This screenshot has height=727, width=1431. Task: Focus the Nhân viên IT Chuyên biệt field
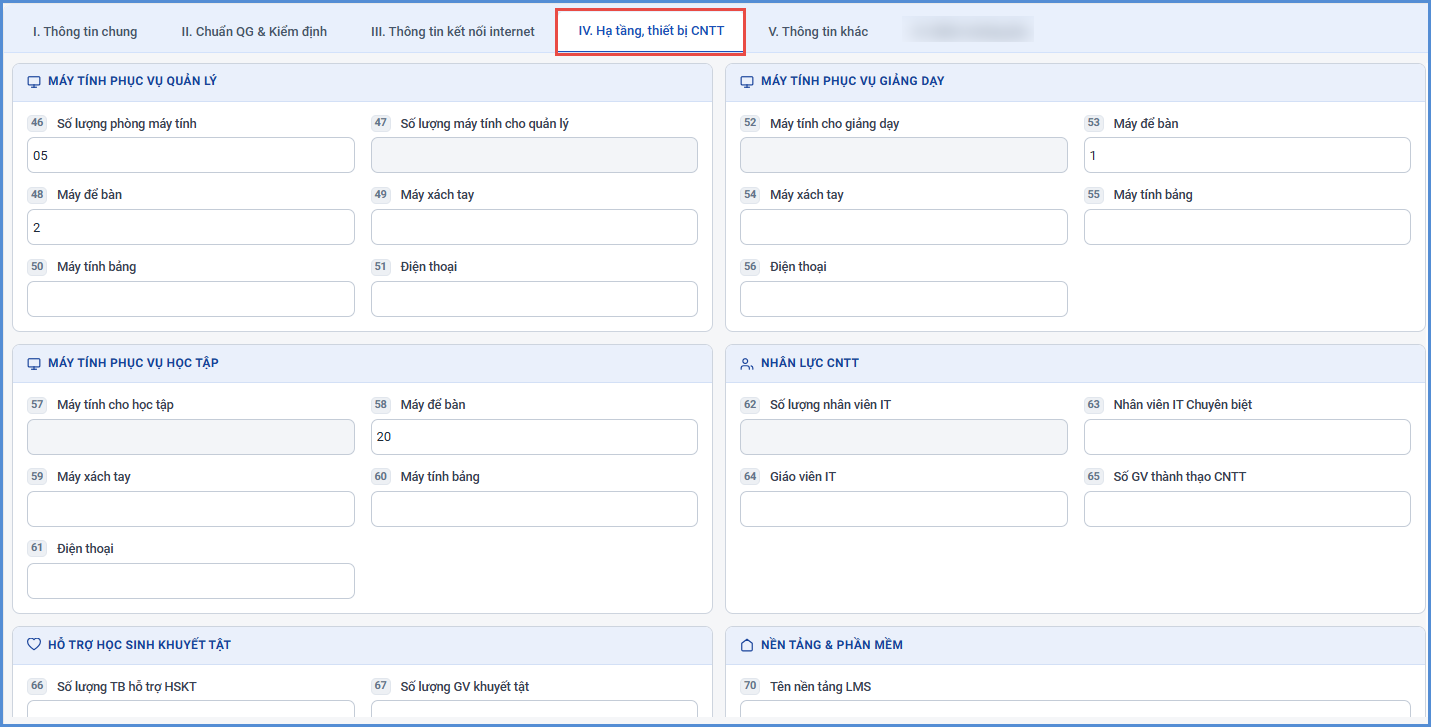pos(1247,437)
